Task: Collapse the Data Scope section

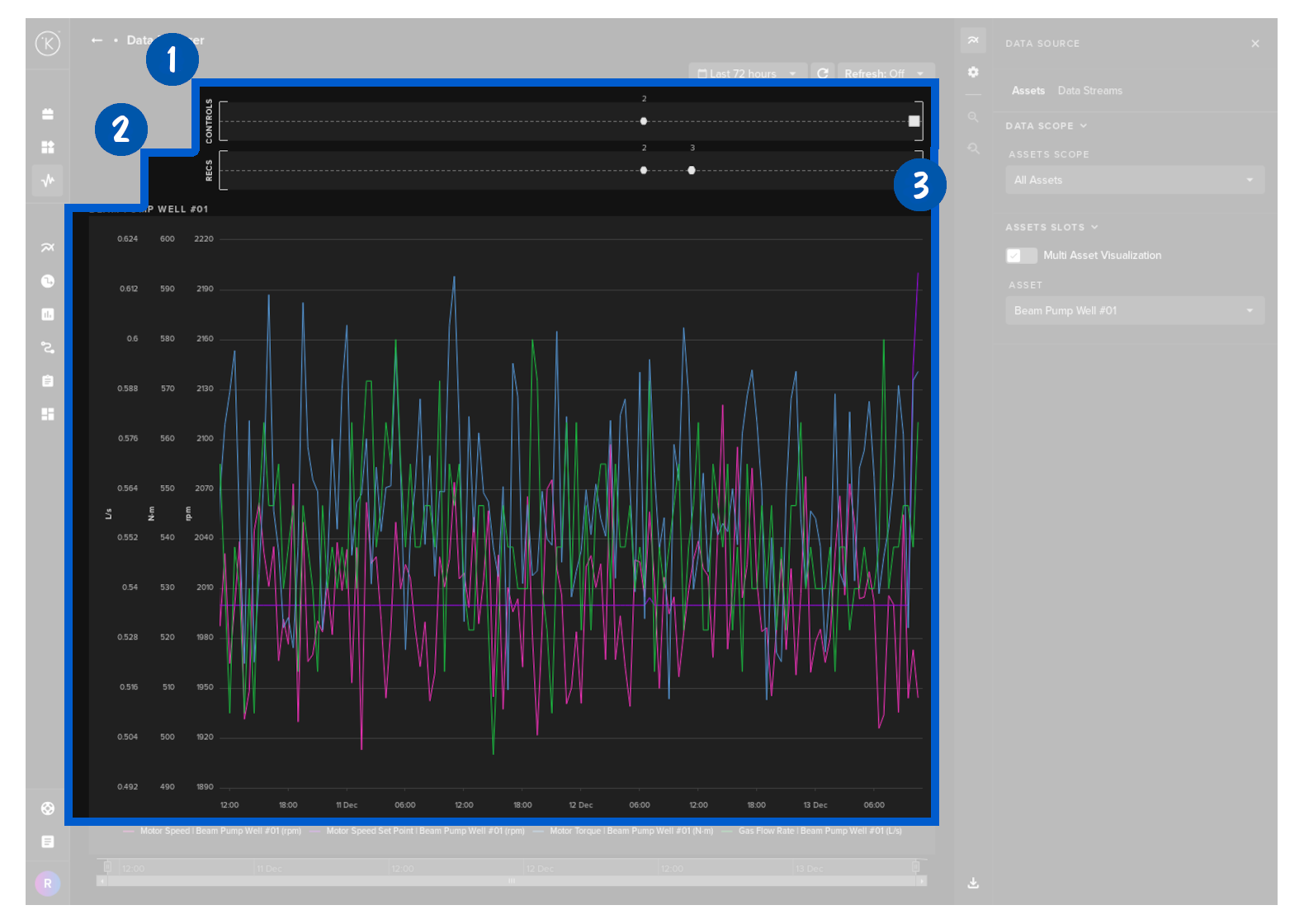Action: coord(1046,126)
